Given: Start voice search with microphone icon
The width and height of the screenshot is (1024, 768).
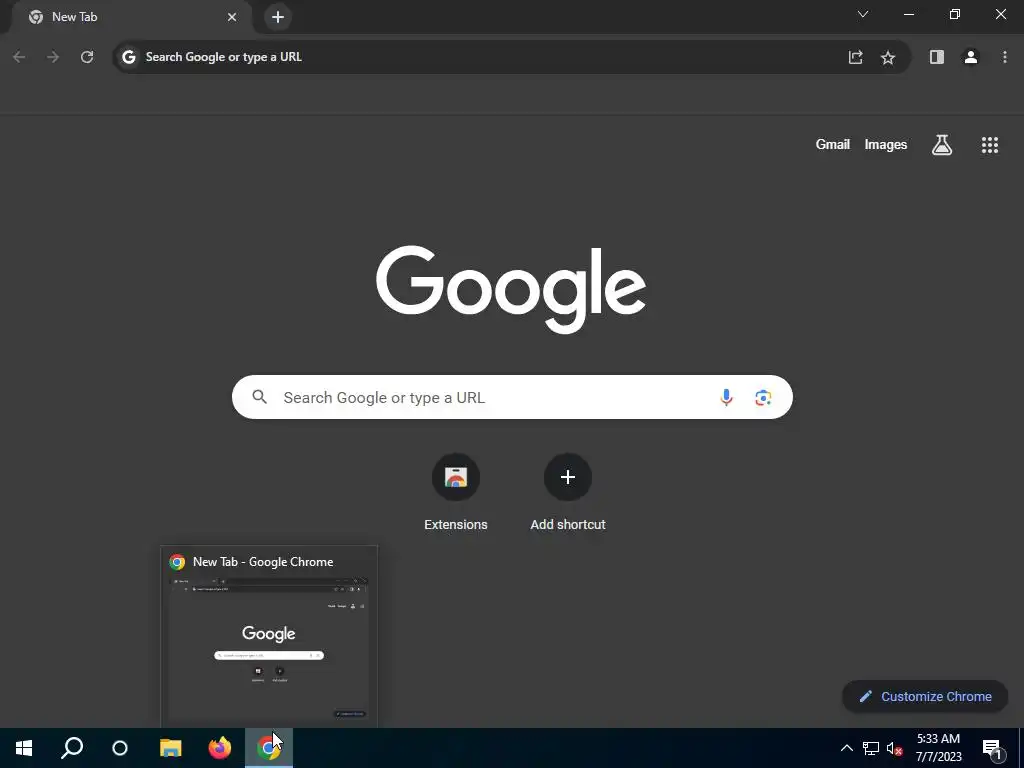Looking at the screenshot, I should point(726,397).
